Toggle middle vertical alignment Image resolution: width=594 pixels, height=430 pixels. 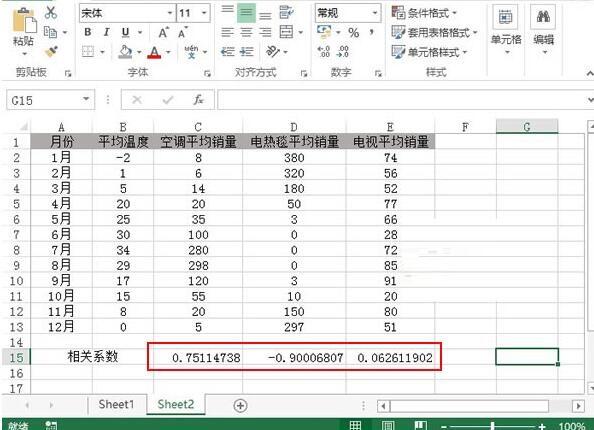(x=246, y=13)
